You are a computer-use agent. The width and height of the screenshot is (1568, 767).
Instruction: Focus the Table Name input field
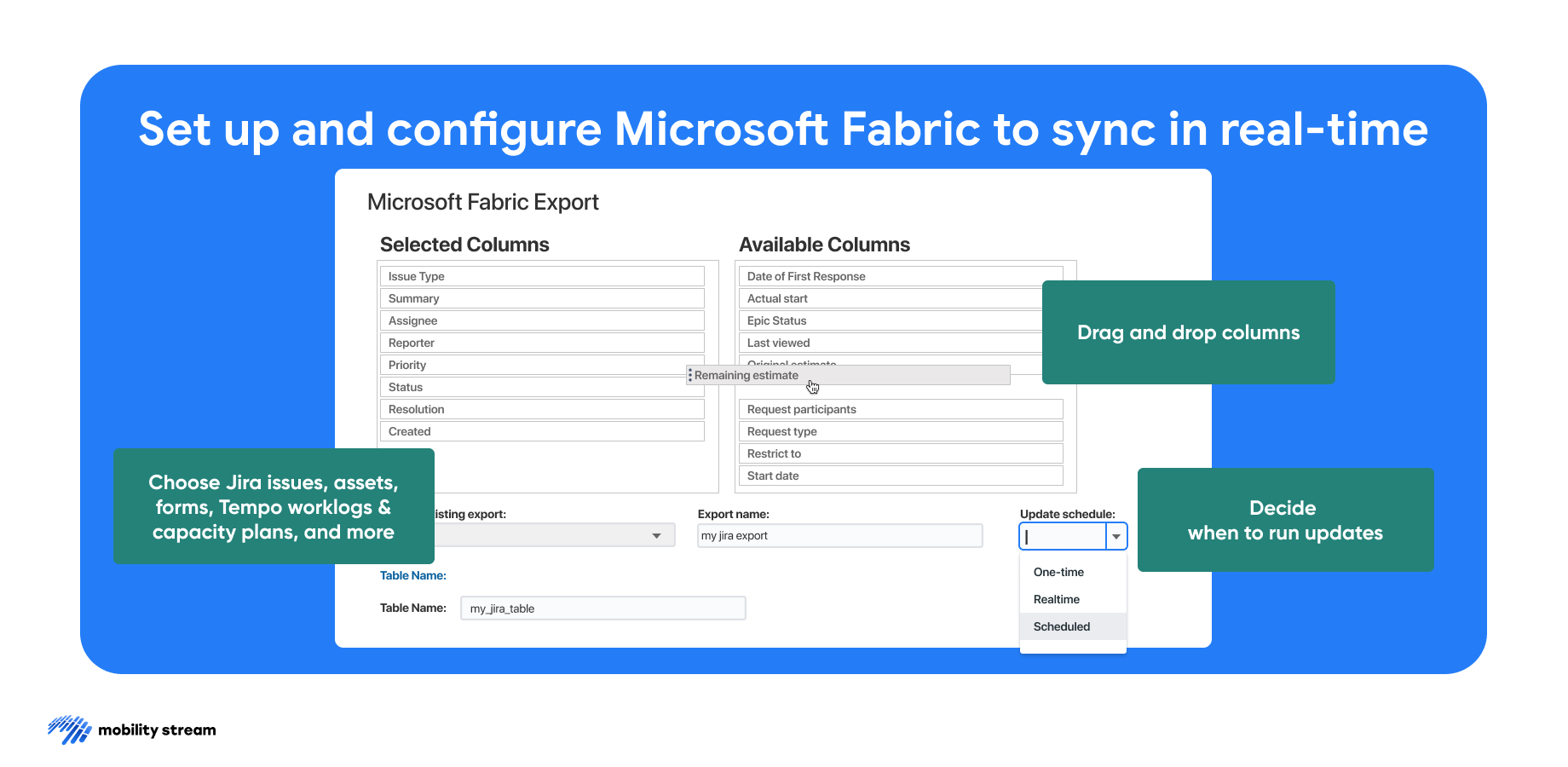[603, 608]
